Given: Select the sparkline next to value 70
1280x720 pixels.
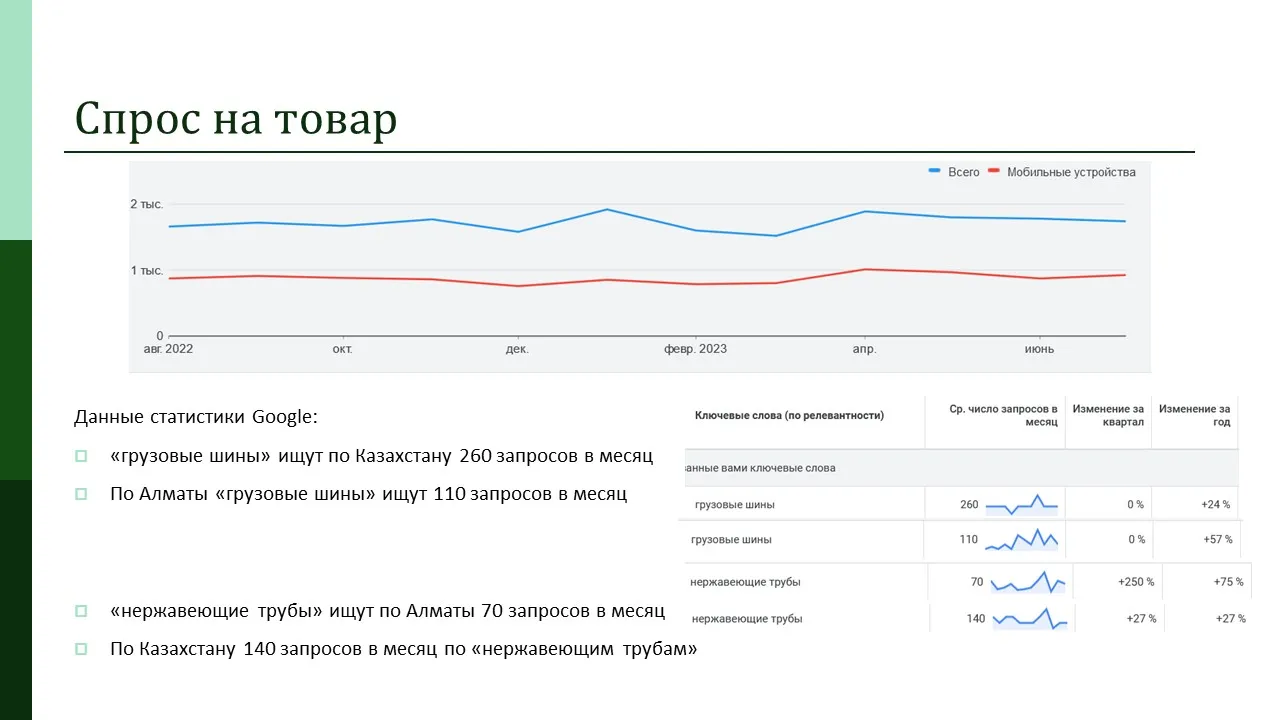Looking at the screenshot, I should click(1028, 581).
